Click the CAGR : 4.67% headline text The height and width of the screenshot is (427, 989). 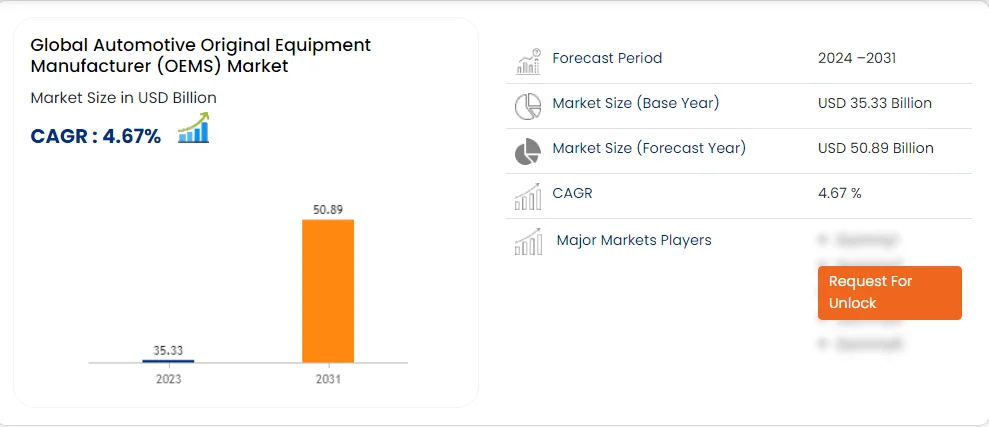tap(96, 136)
